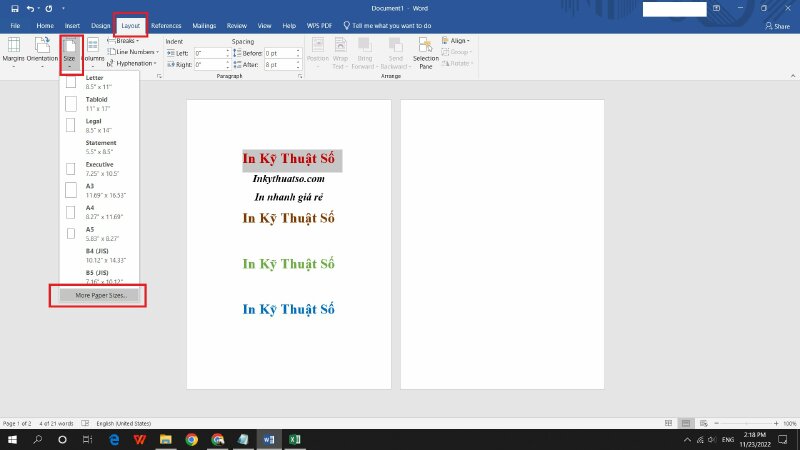Open Tell me what you want to do
Screen dimensions: 800x450
[387, 26]
